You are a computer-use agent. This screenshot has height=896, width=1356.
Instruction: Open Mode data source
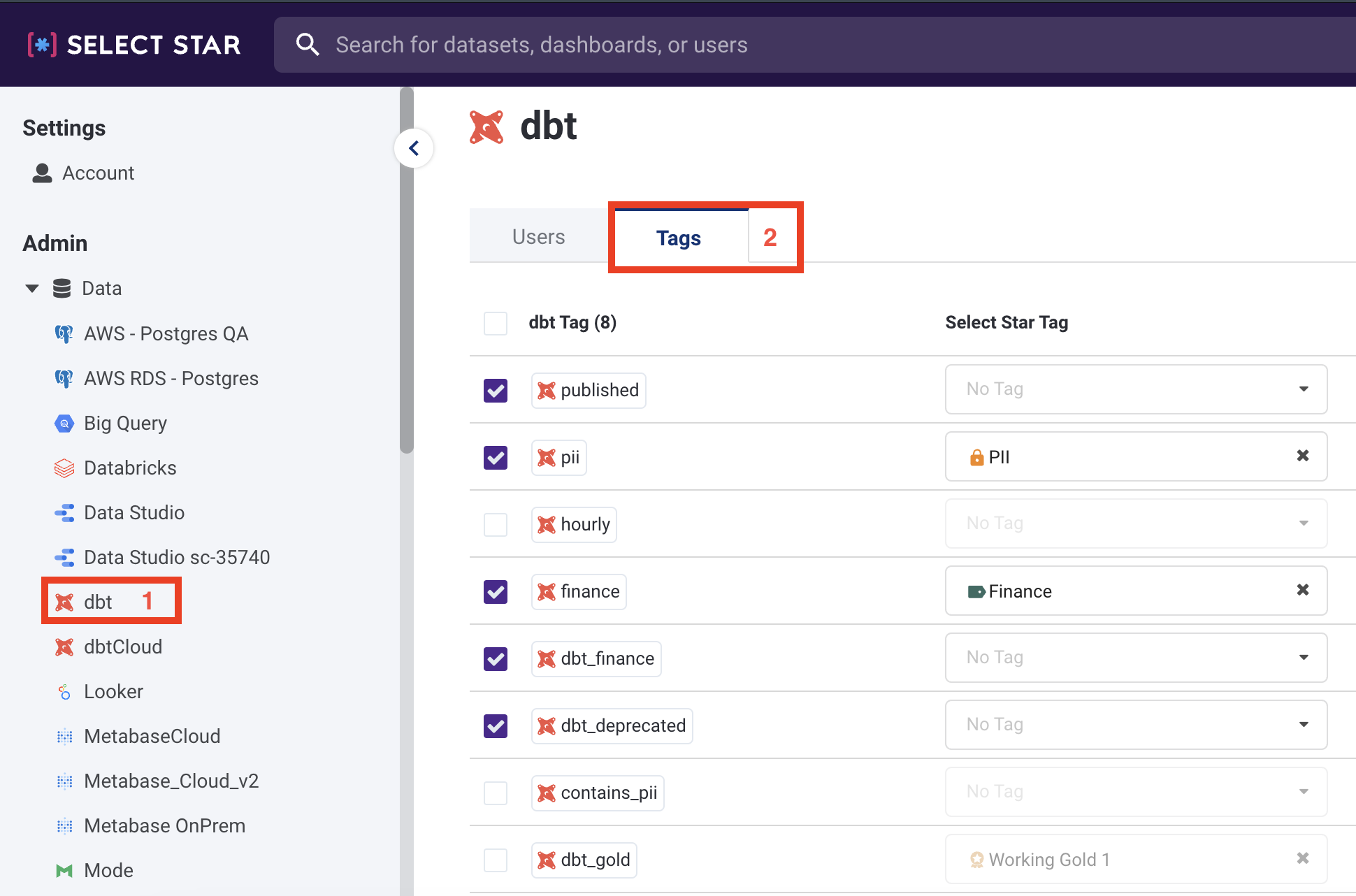pos(108,870)
